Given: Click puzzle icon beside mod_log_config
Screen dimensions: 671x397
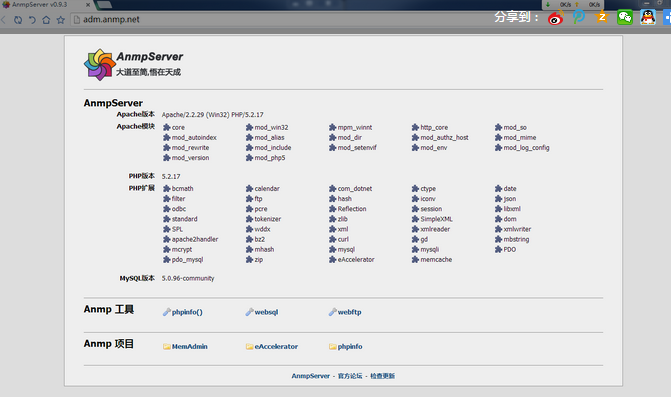Looking at the screenshot, I should click(498, 148).
